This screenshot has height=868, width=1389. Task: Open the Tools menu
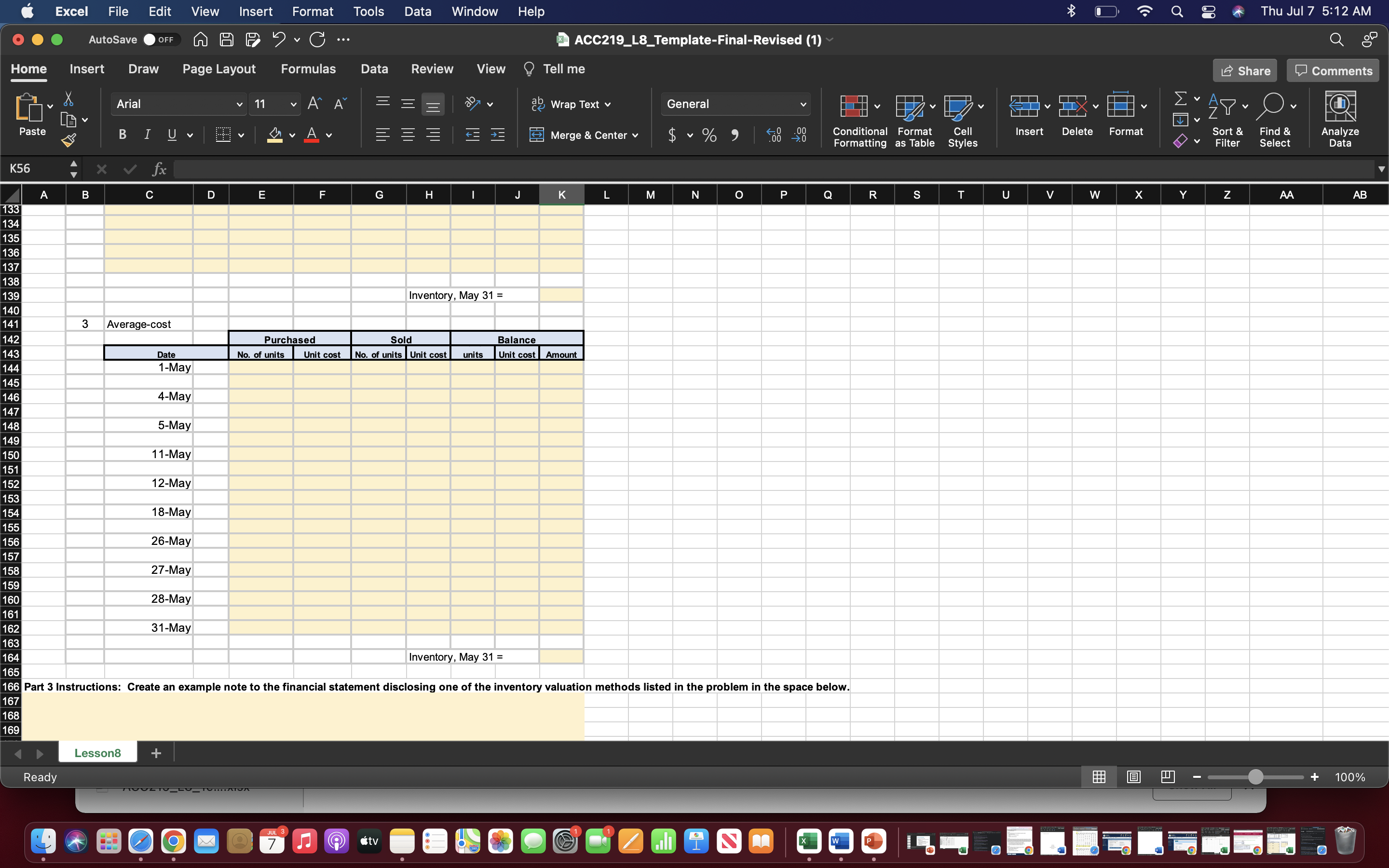368,11
